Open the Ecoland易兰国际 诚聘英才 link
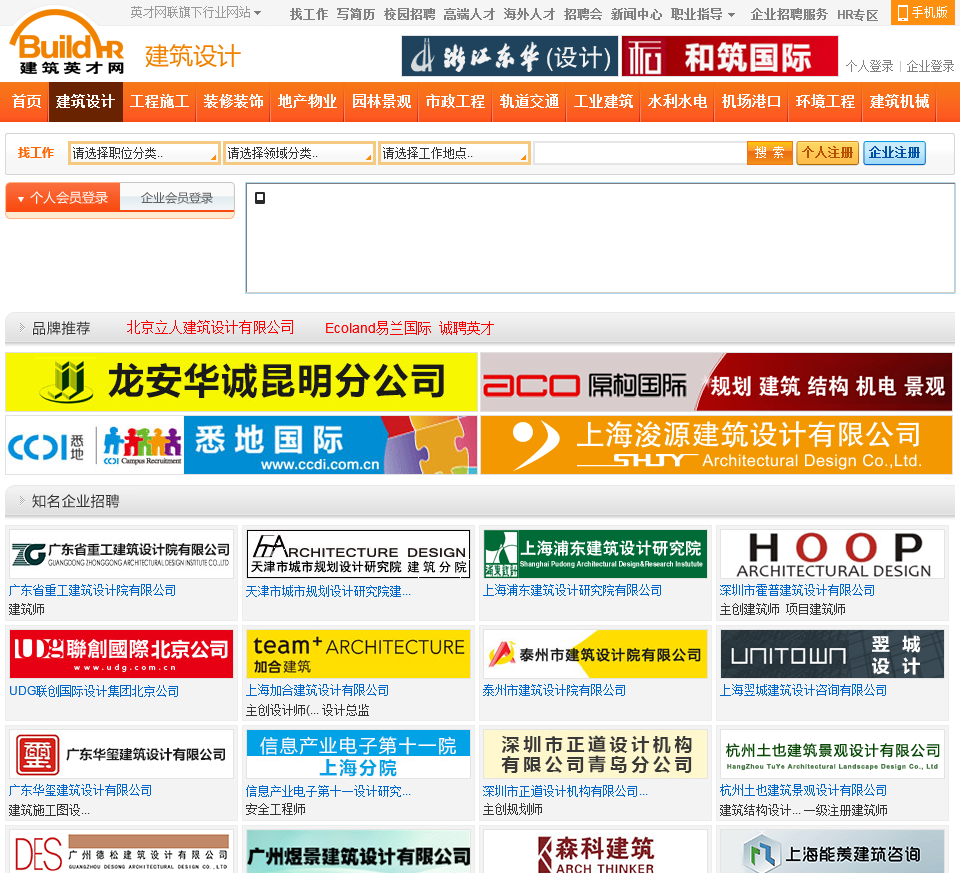This screenshot has width=960, height=873. click(409, 328)
